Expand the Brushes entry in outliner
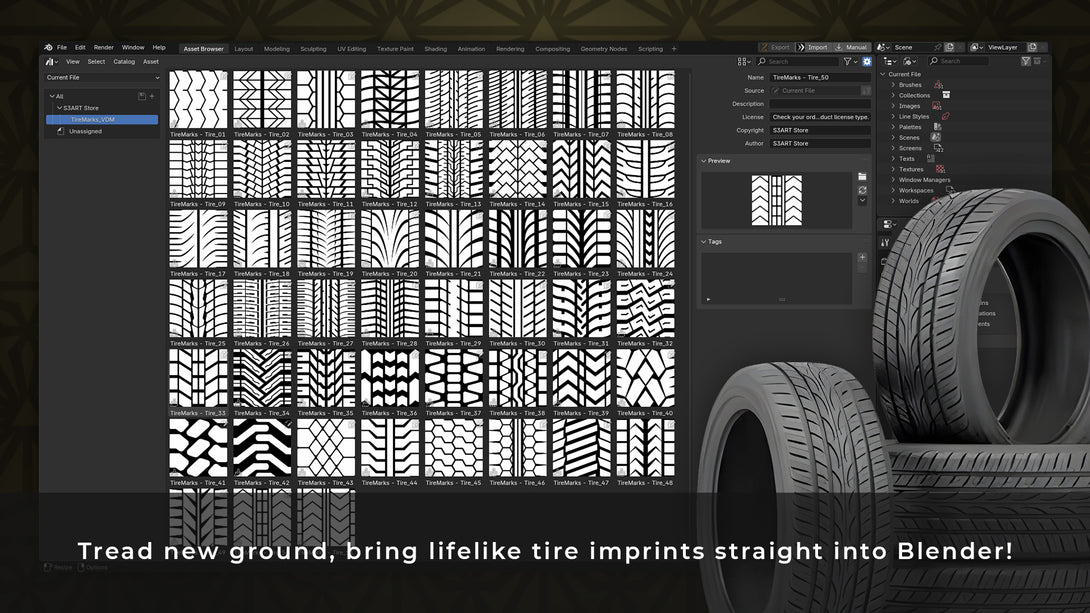Image resolution: width=1090 pixels, height=613 pixels. pyautogui.click(x=893, y=85)
